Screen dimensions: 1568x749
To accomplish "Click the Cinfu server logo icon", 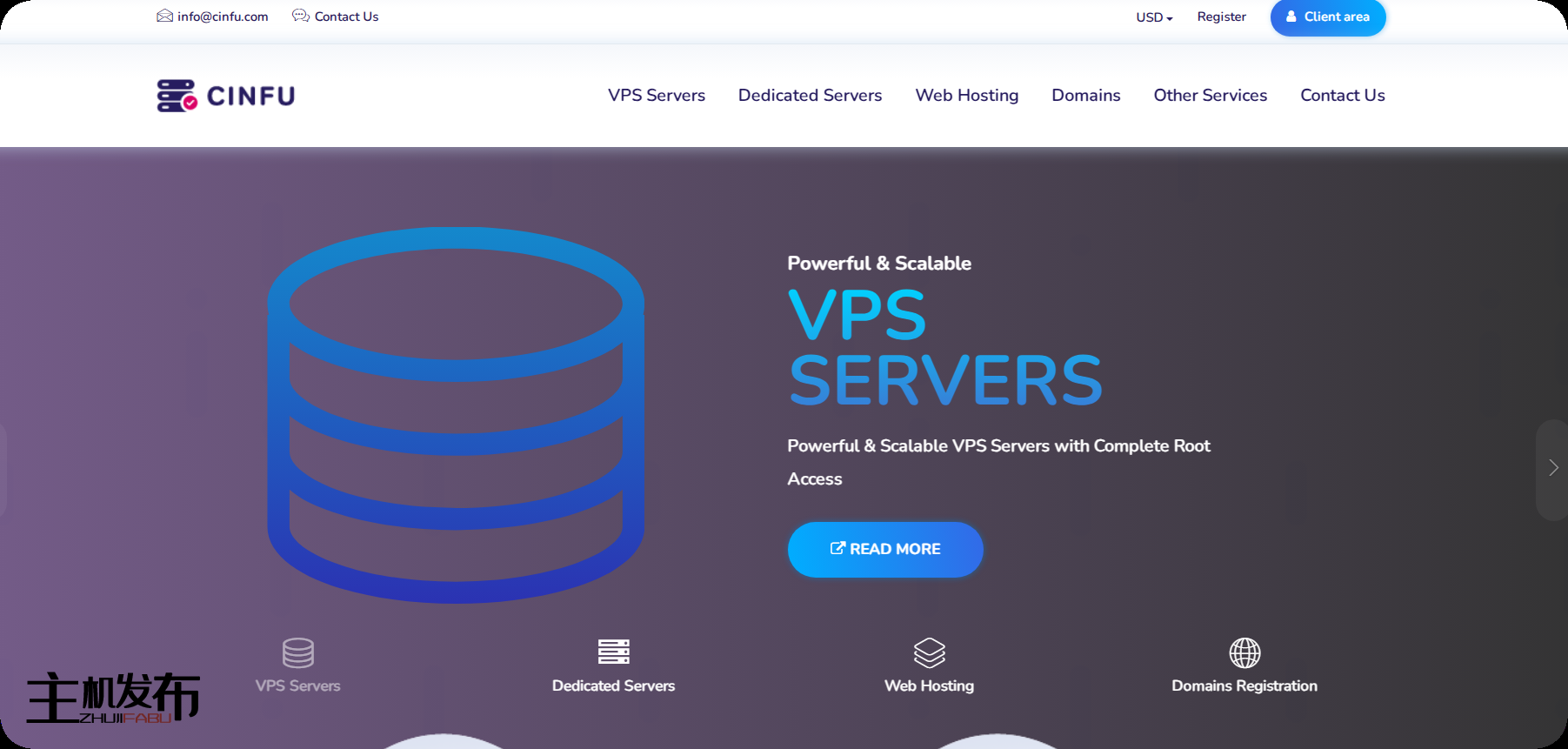I will tap(177, 96).
